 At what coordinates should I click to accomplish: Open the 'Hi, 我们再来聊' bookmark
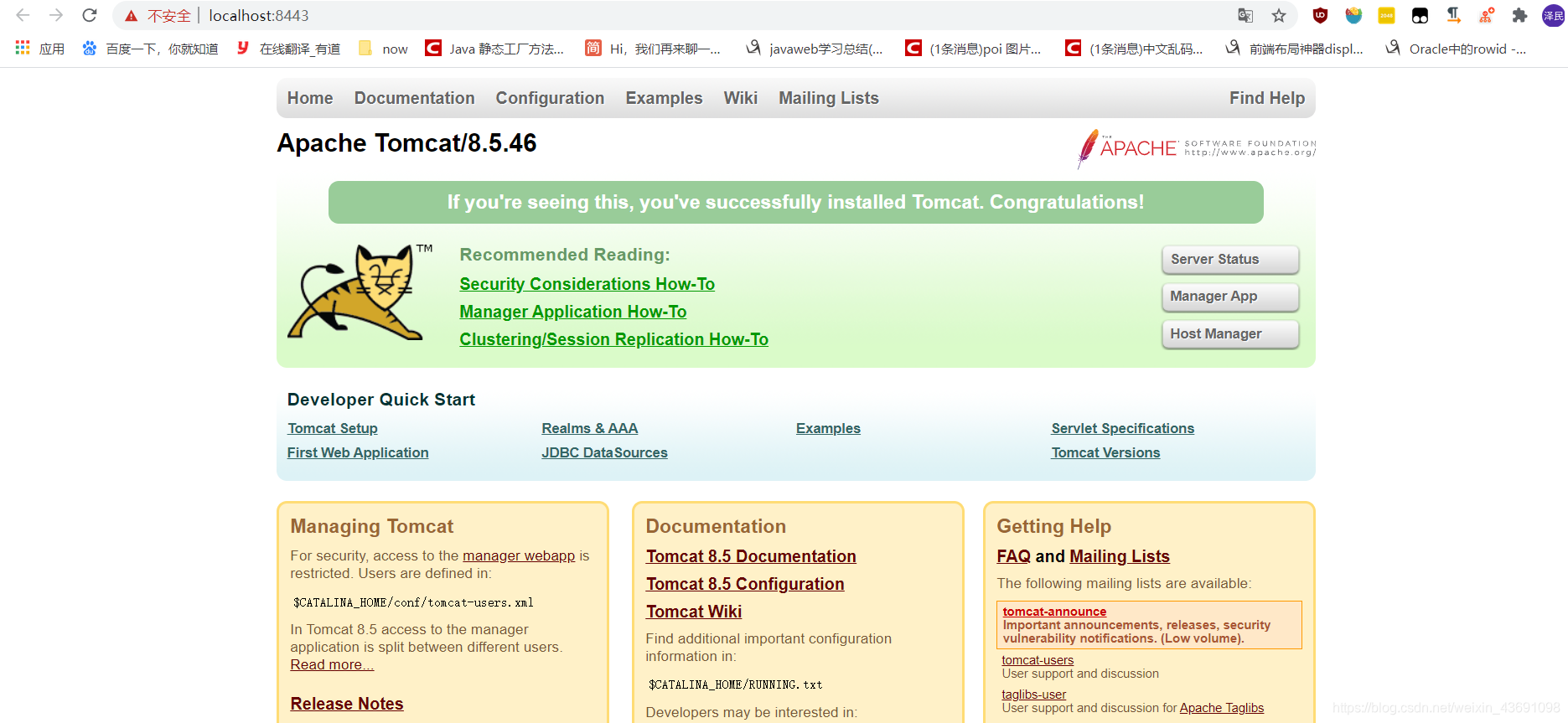(x=653, y=49)
